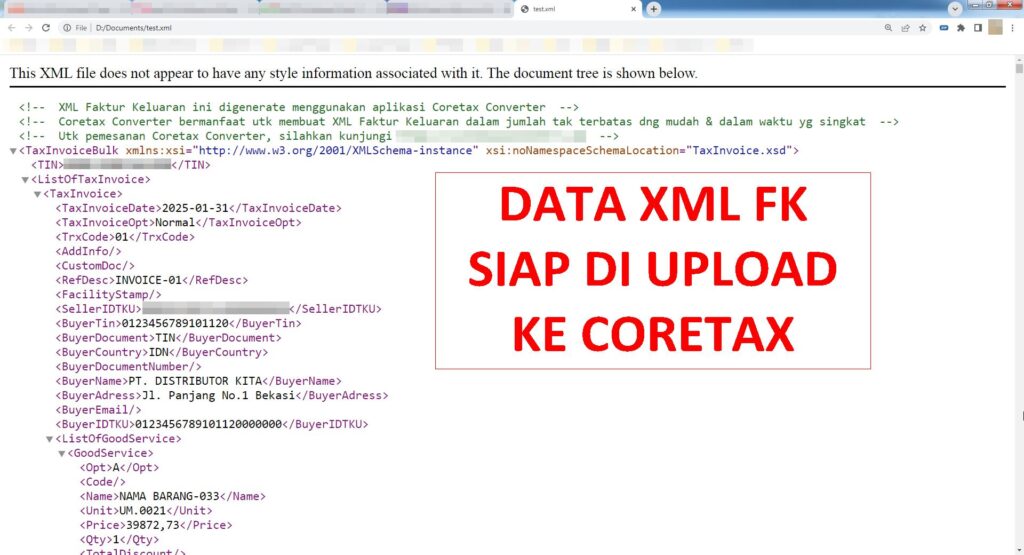Click the Name value NAMA BARANG-033
Screen dimensions: 1024x555
(169, 496)
